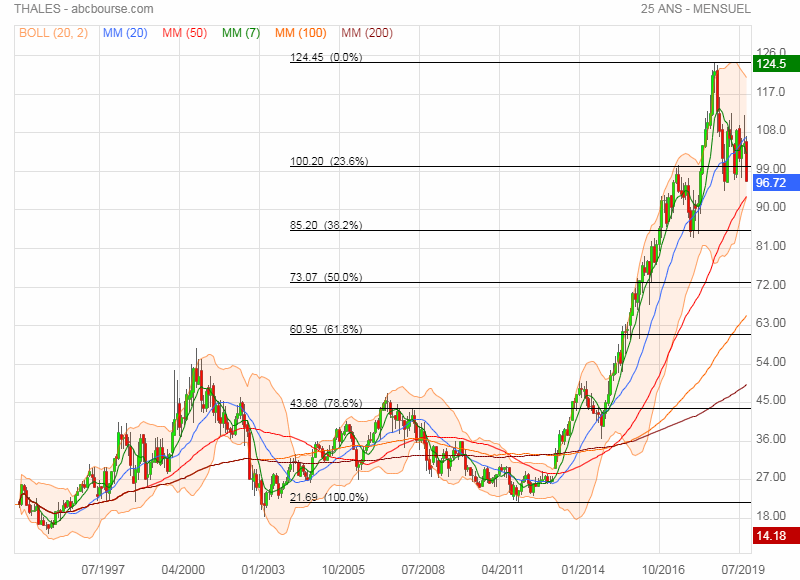This screenshot has height=580, width=800.
Task: Click the 45.00 price axis value
Action: pos(770,400)
